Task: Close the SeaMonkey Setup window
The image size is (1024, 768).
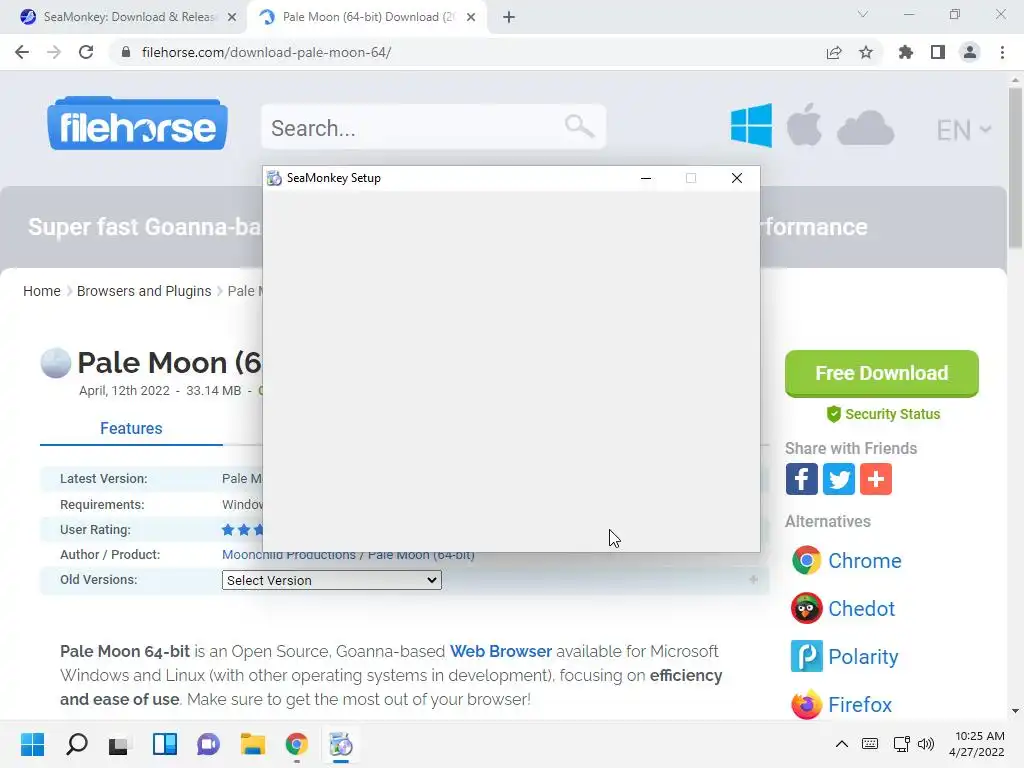Action: (x=737, y=178)
